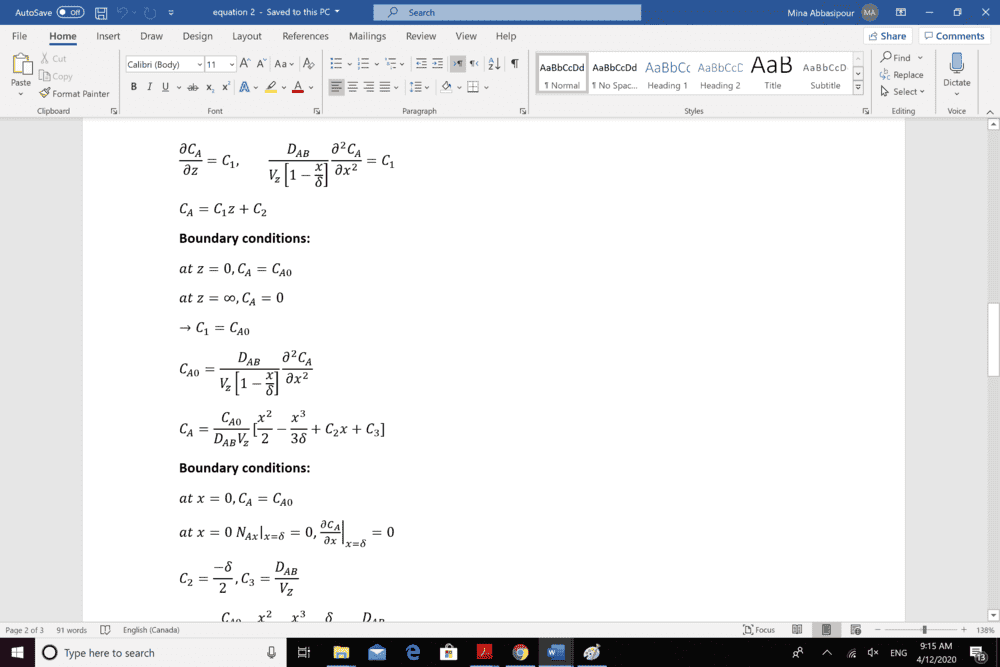Screen dimensions: 1000x667
Task: Apply Superscript formatting
Action: click(226, 87)
